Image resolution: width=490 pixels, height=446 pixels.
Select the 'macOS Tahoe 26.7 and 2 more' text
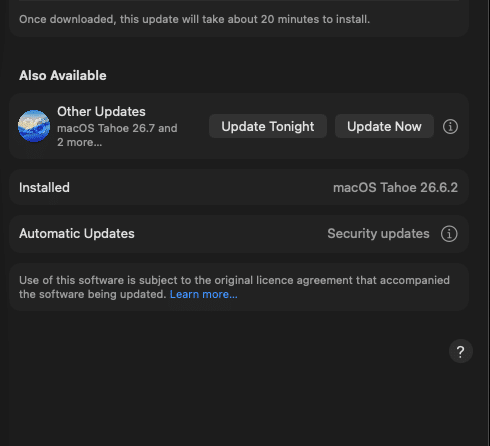coord(117,135)
